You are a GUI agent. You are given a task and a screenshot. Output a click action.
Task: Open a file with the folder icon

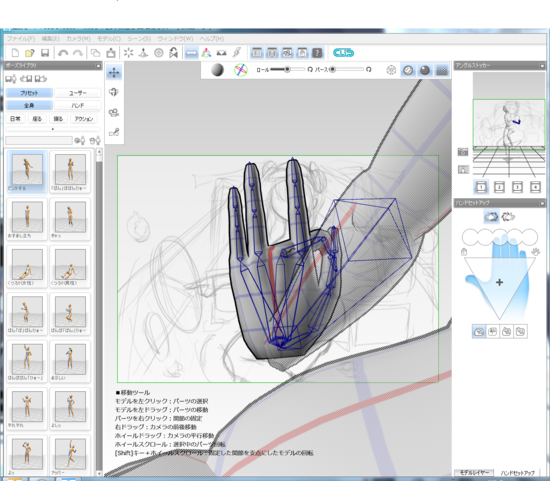click(x=30, y=53)
